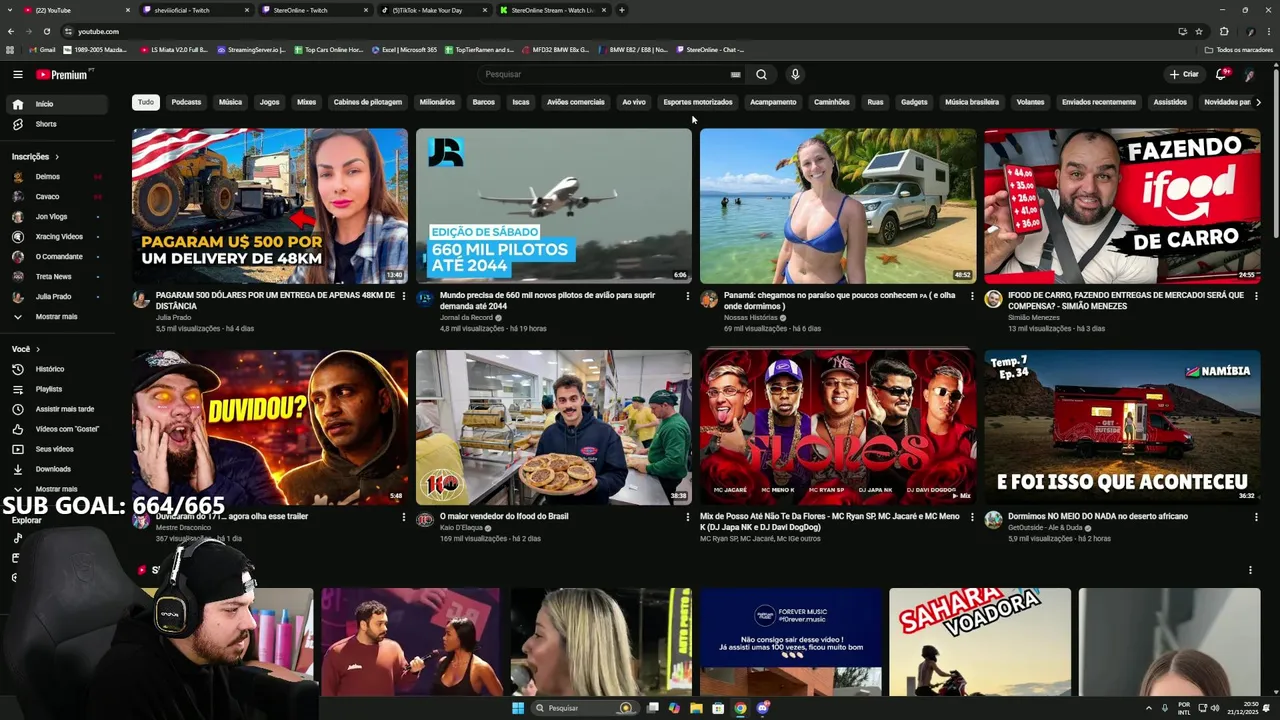Click the YouTube search input field

(x=605, y=74)
